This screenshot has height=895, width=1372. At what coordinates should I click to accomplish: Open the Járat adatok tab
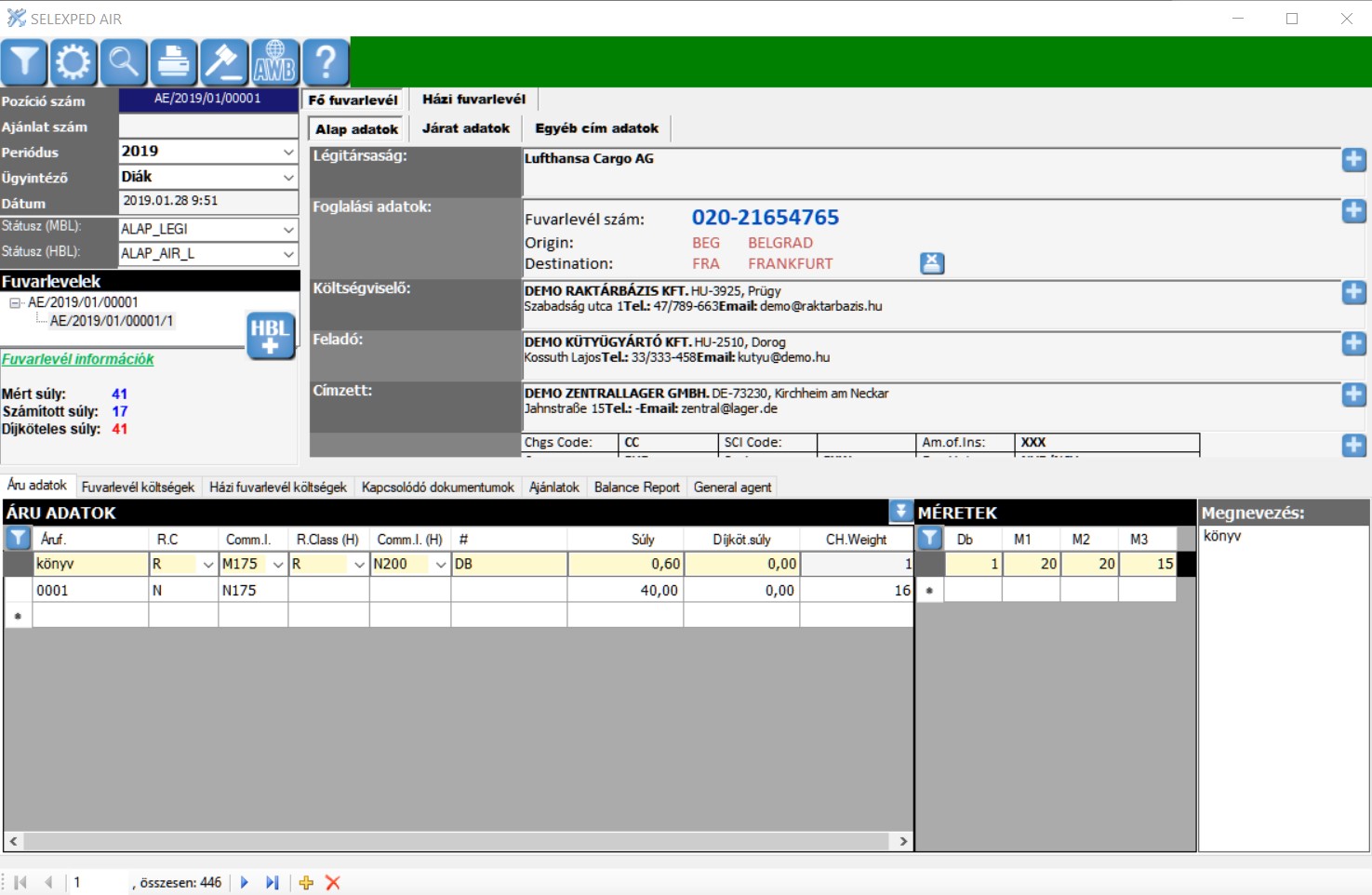click(466, 127)
